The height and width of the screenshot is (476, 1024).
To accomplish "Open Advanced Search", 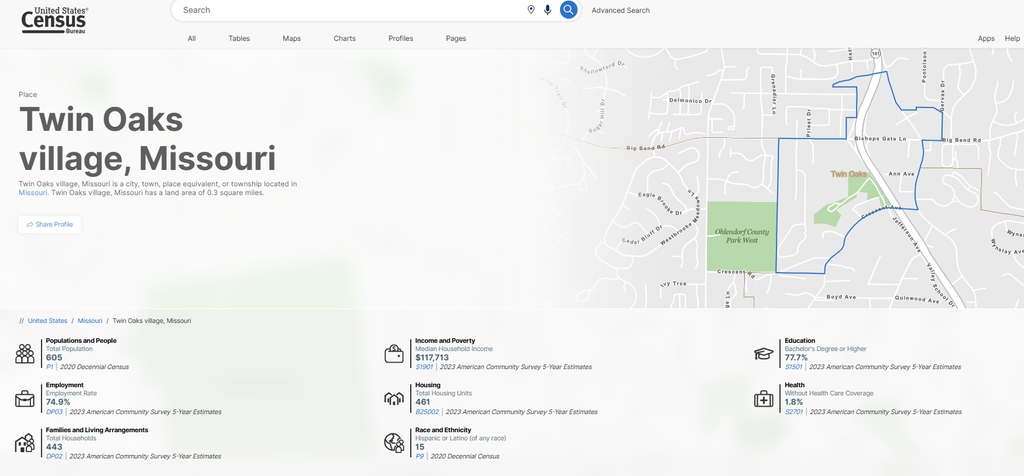I will pos(620,10).
